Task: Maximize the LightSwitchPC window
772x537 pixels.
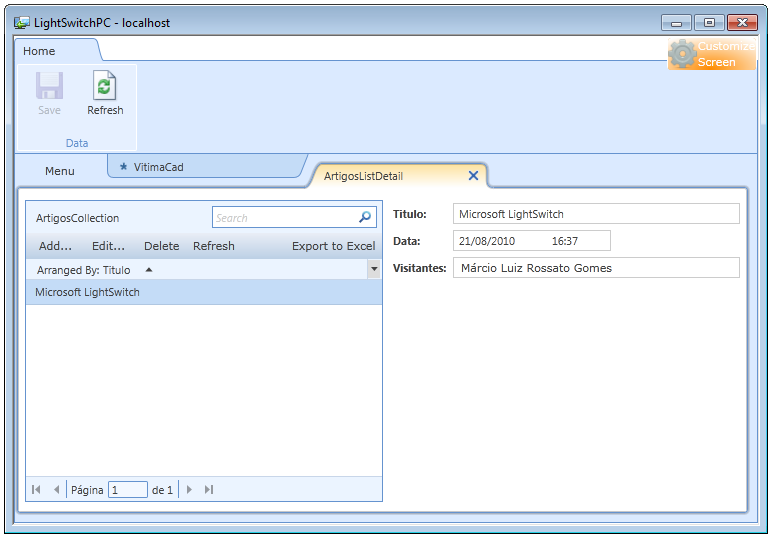Action: tap(709, 23)
